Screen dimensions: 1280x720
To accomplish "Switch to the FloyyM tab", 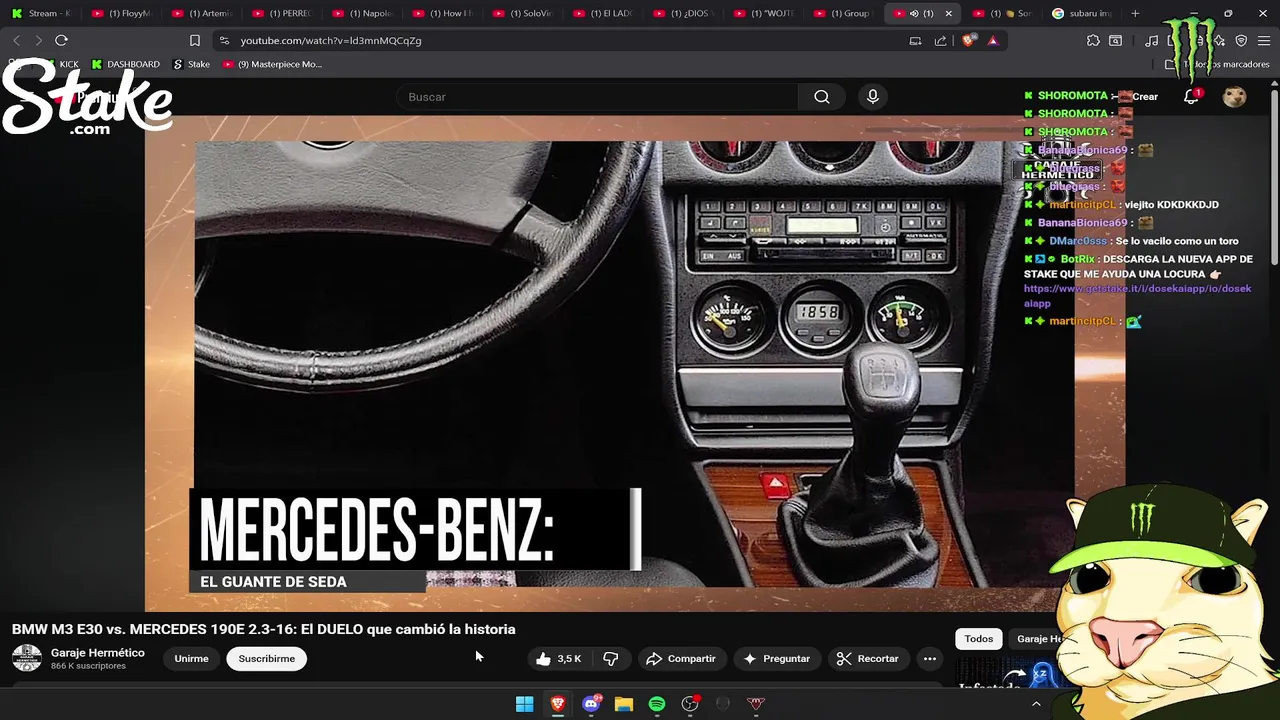I will [x=121, y=13].
